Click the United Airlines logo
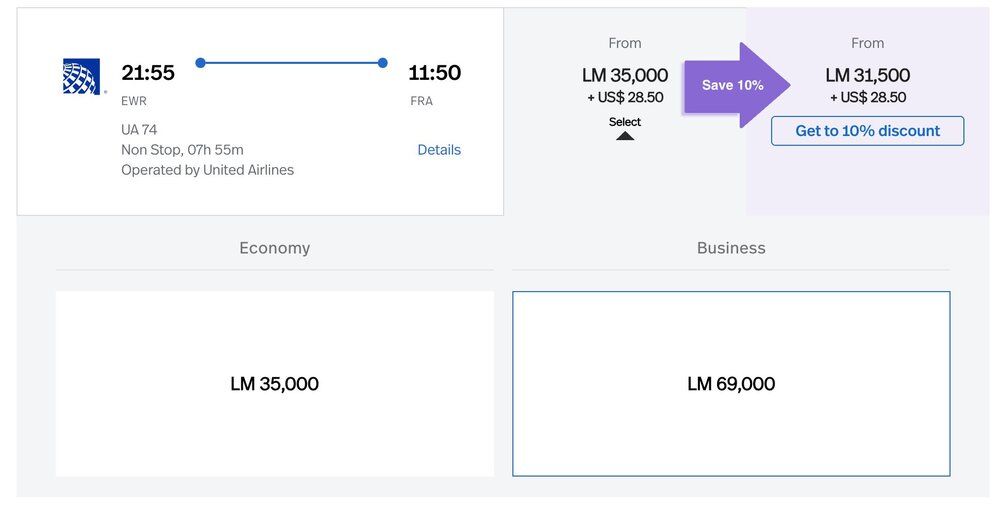 (80, 77)
